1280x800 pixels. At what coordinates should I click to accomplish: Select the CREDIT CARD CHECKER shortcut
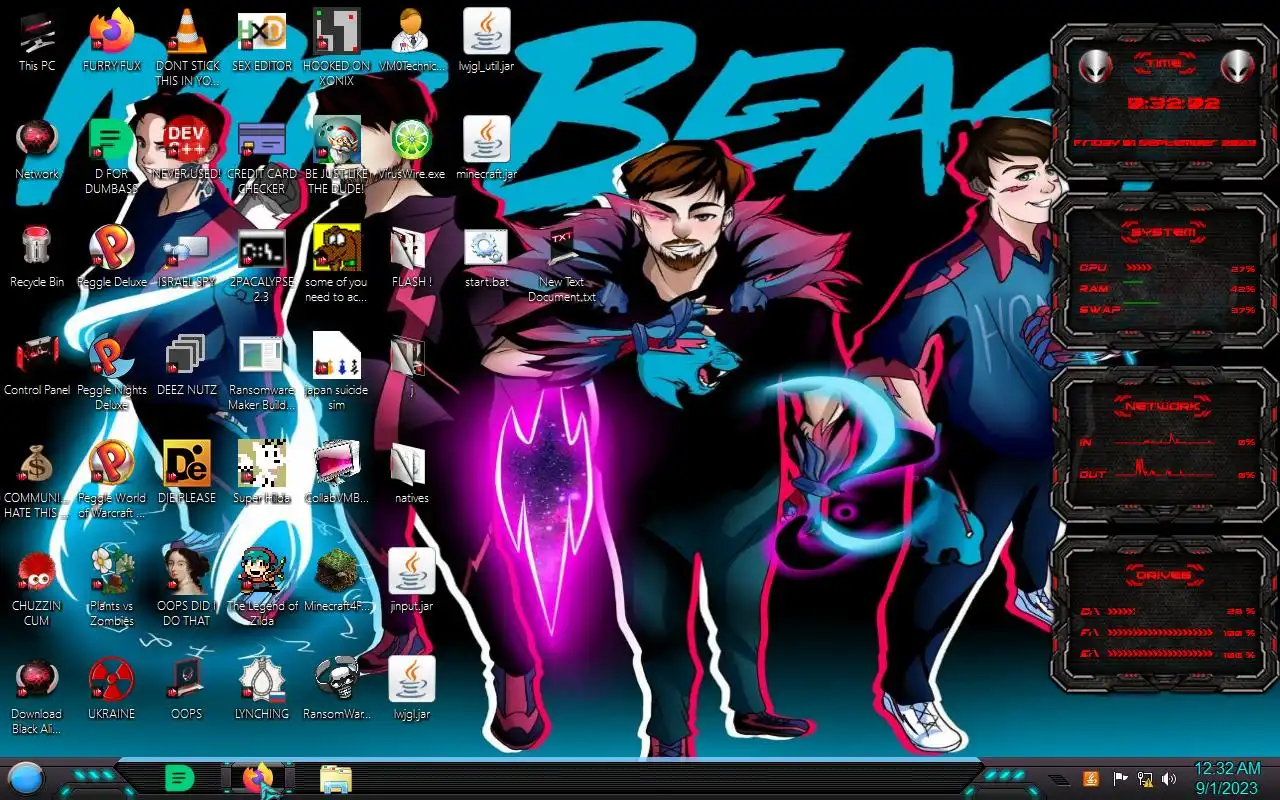coord(262,155)
